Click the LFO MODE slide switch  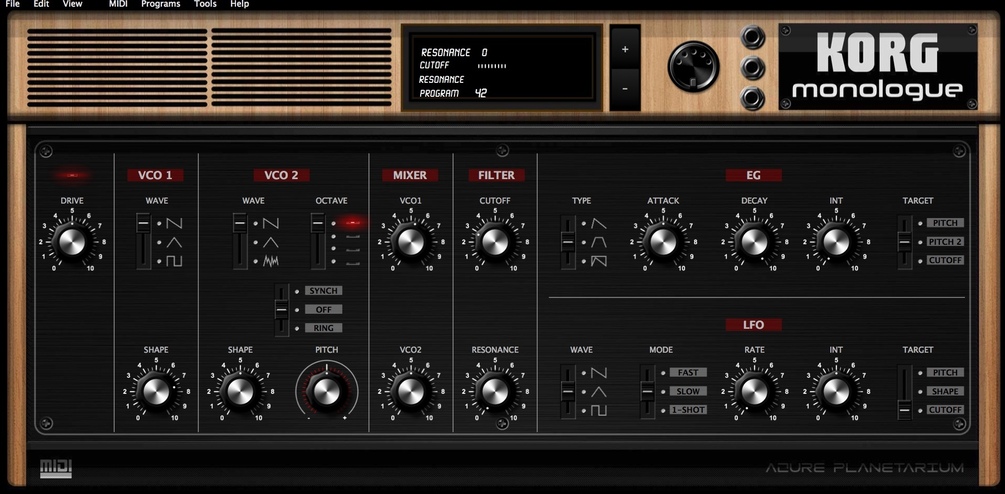647,391
